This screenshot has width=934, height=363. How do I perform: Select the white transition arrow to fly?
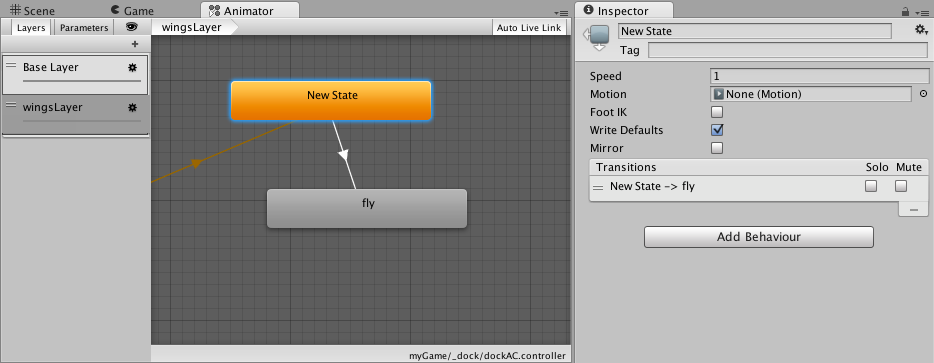click(x=344, y=155)
